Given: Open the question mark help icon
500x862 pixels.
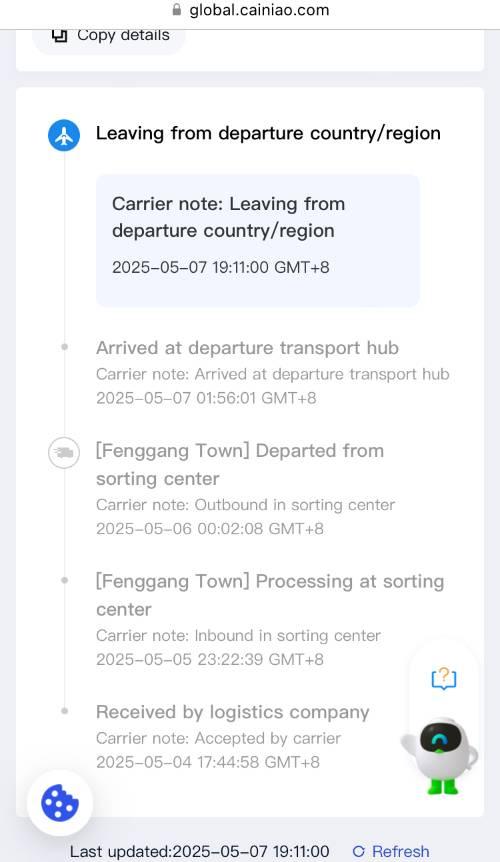Looking at the screenshot, I should (x=443, y=678).
